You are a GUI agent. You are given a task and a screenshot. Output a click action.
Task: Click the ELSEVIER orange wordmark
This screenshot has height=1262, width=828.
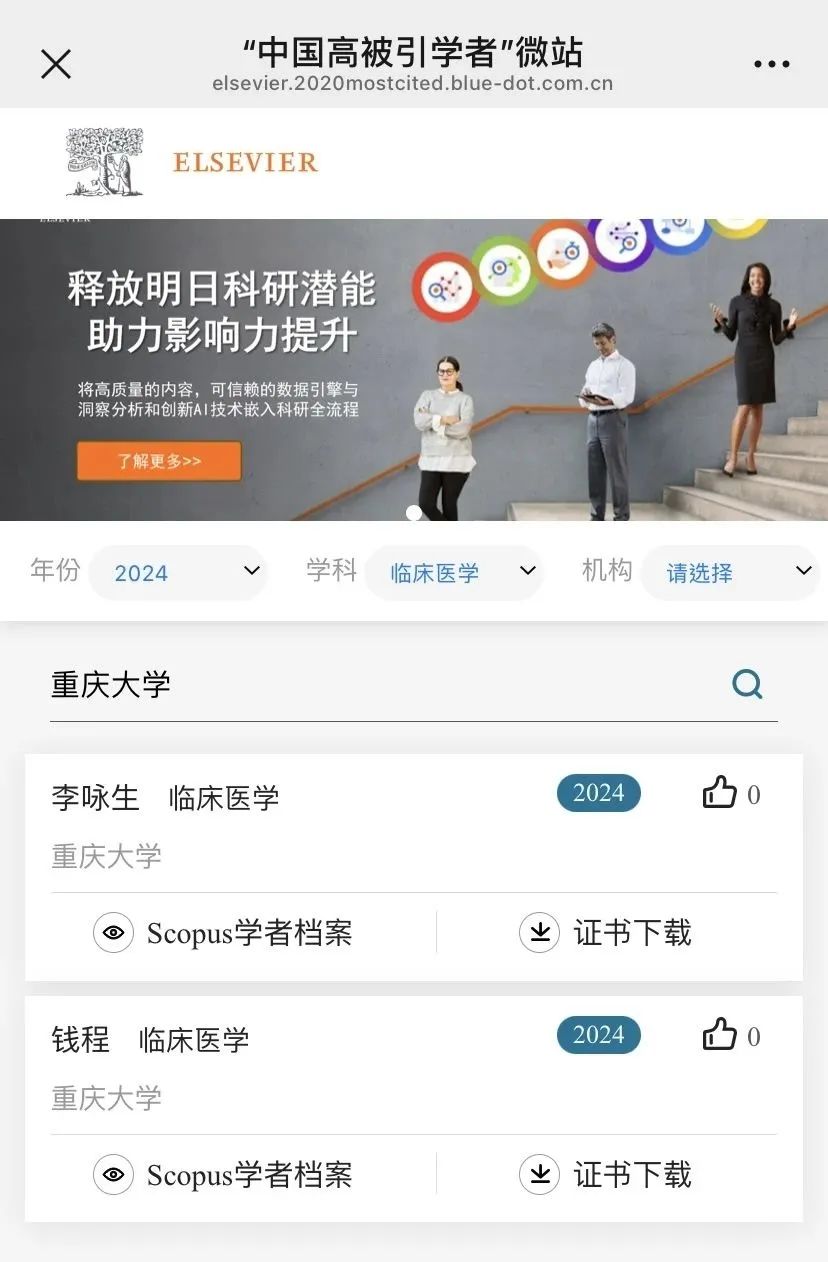tap(245, 162)
